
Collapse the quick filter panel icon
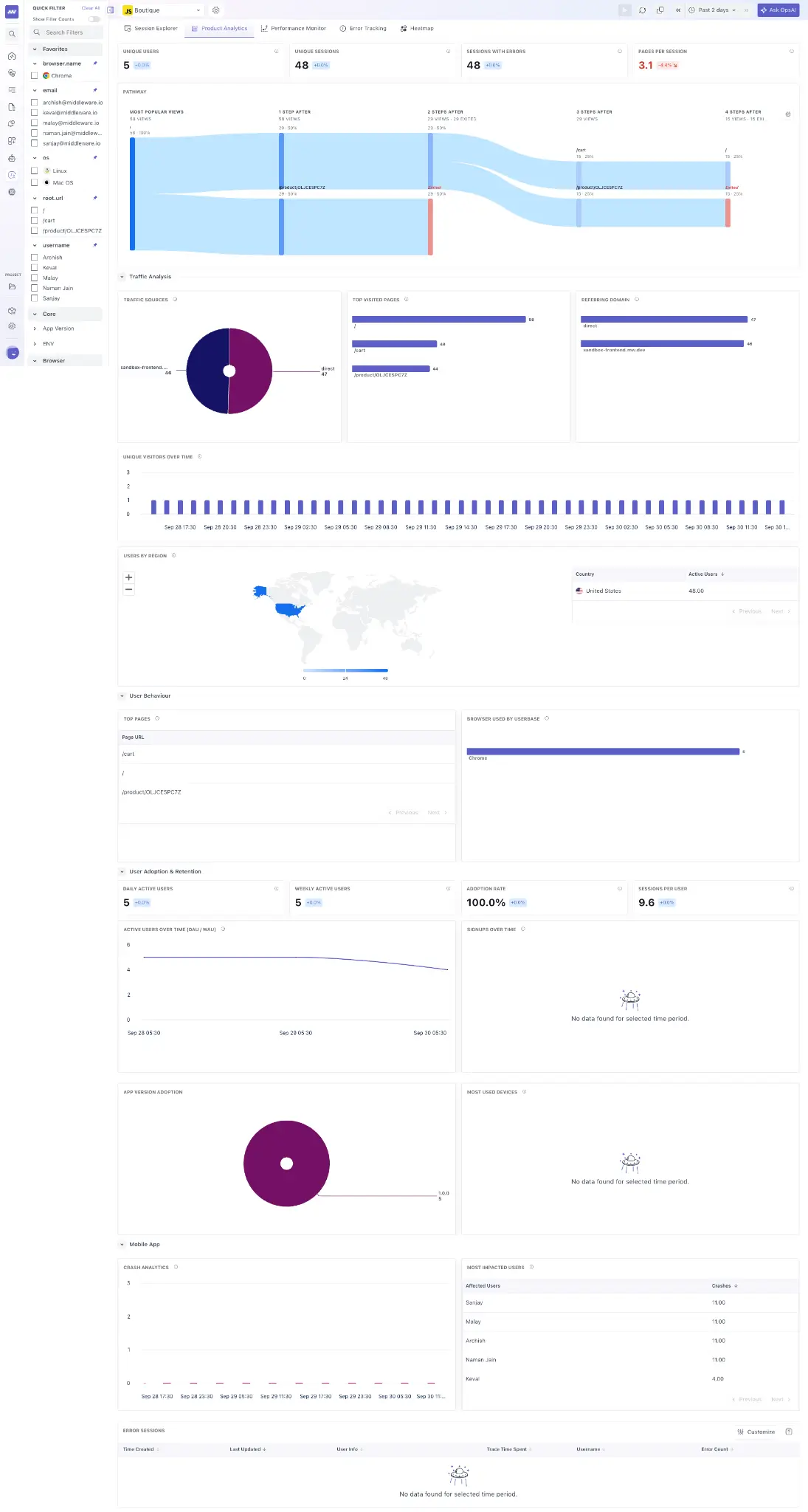[x=111, y=10]
